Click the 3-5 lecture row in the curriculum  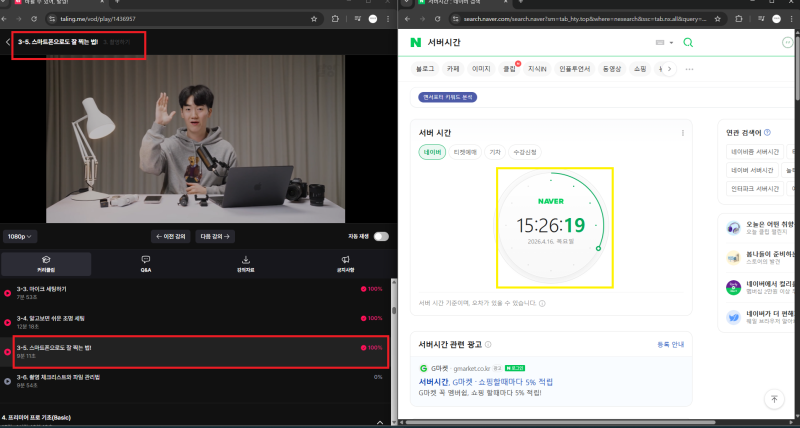[x=194, y=351]
